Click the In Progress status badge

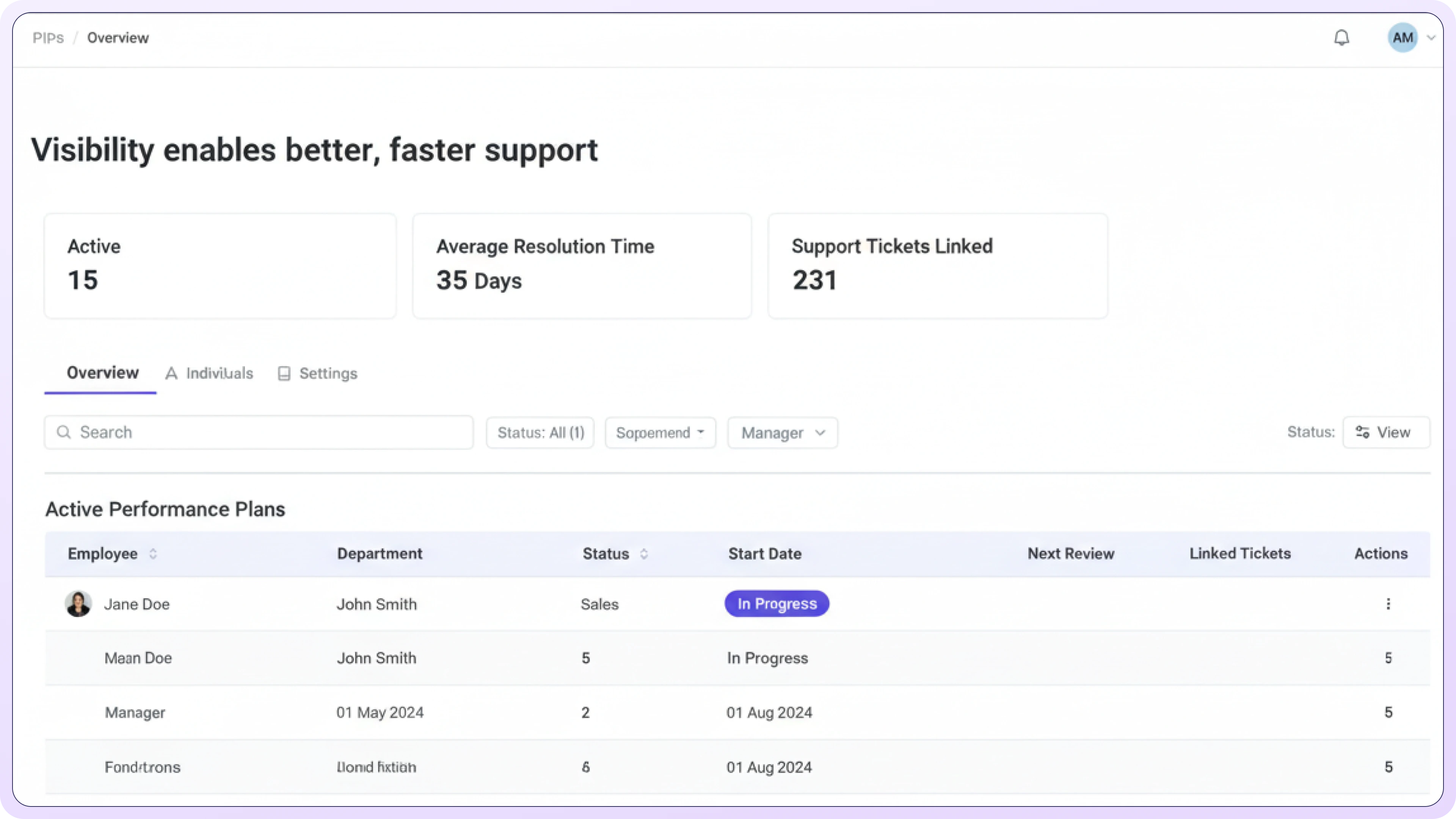777,604
